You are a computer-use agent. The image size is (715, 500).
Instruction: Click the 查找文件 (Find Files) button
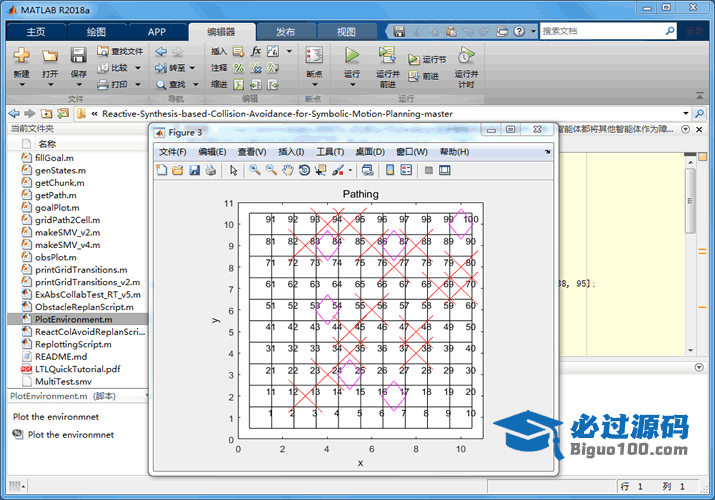[x=120, y=52]
